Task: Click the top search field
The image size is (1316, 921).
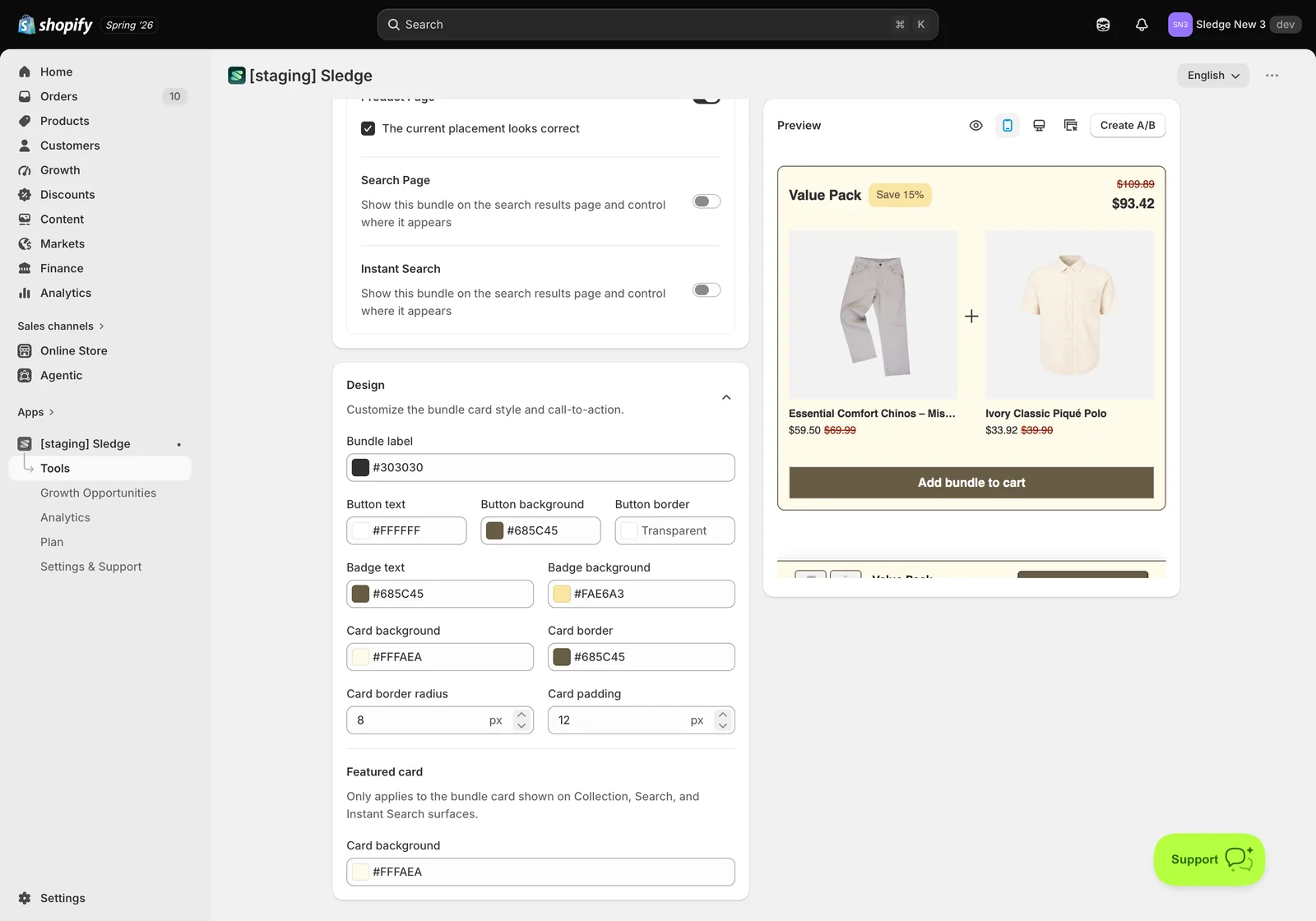Action: (x=658, y=25)
